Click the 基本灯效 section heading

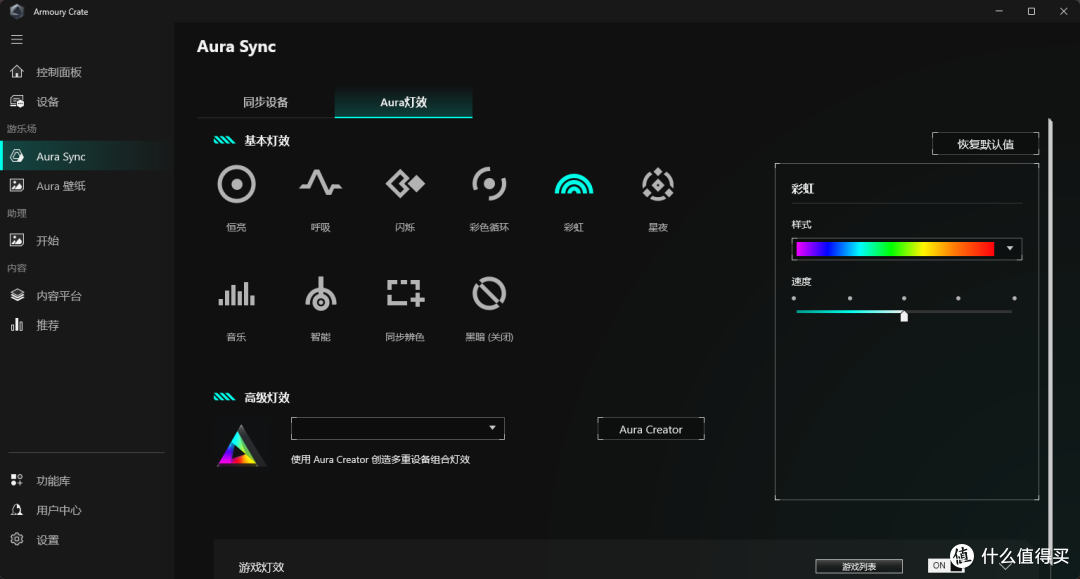(267, 140)
